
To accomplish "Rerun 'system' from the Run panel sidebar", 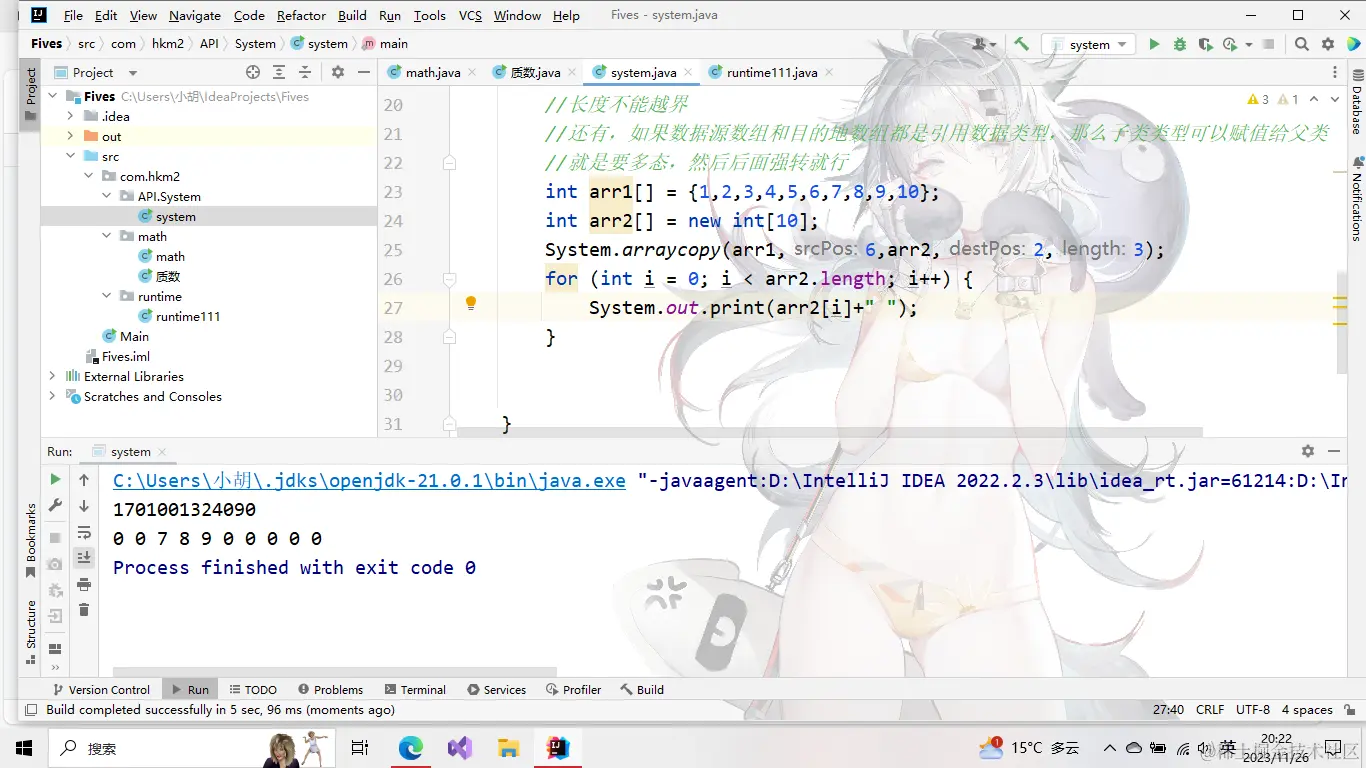I will point(56,480).
